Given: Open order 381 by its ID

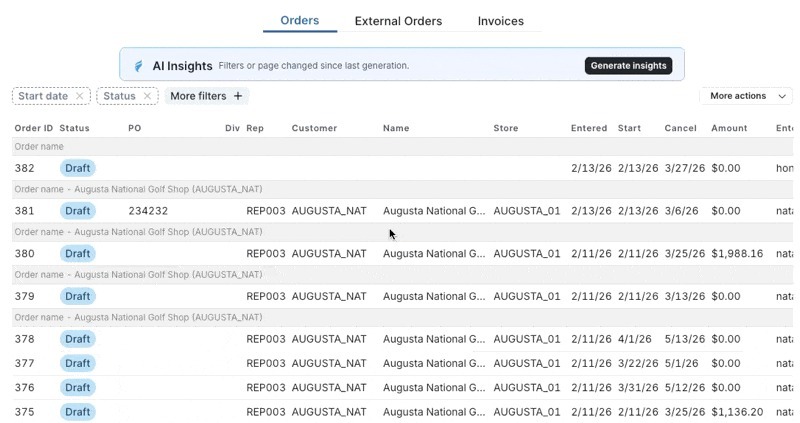Looking at the screenshot, I should coord(24,211).
